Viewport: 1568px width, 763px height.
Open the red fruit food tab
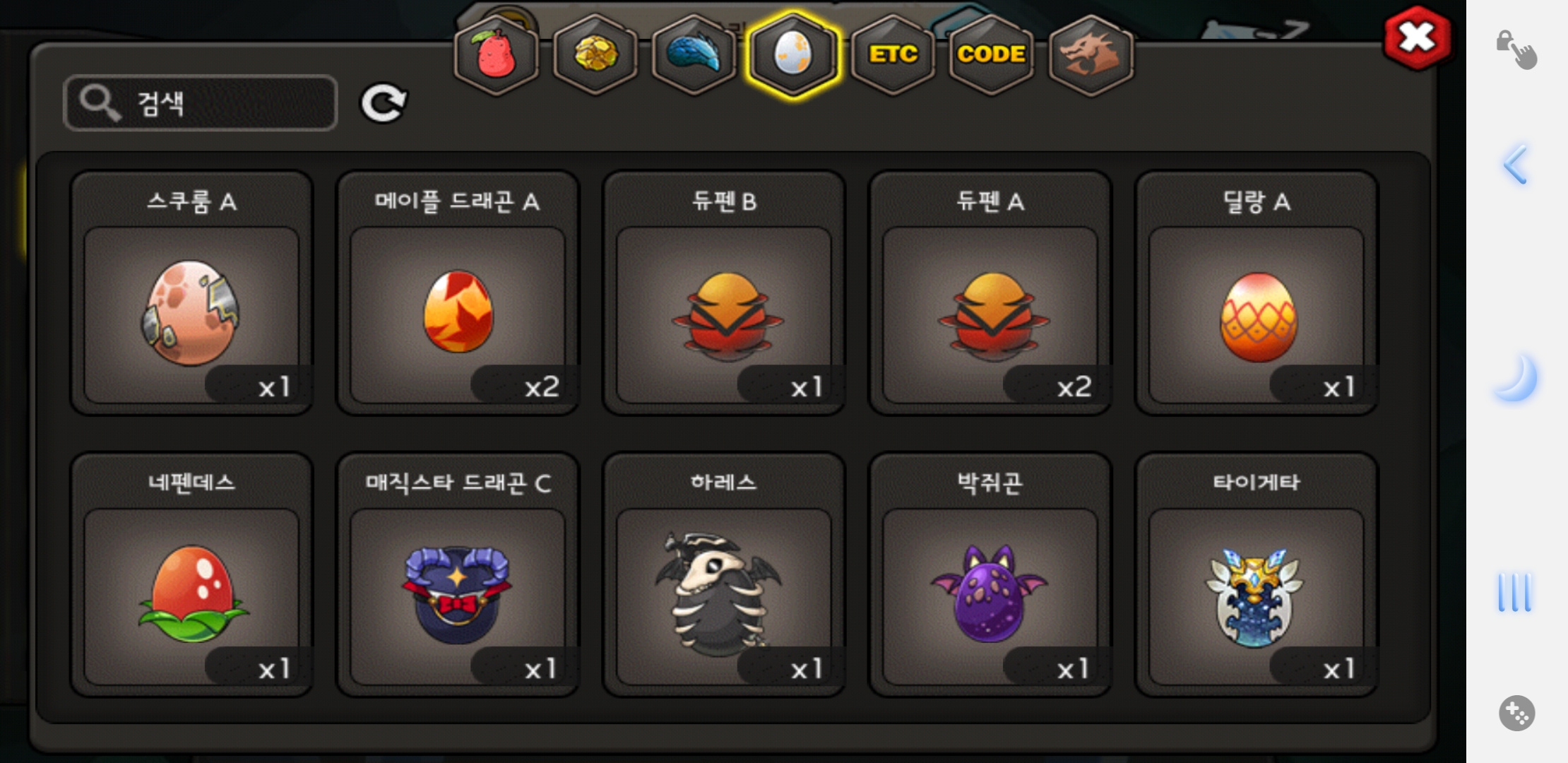497,55
